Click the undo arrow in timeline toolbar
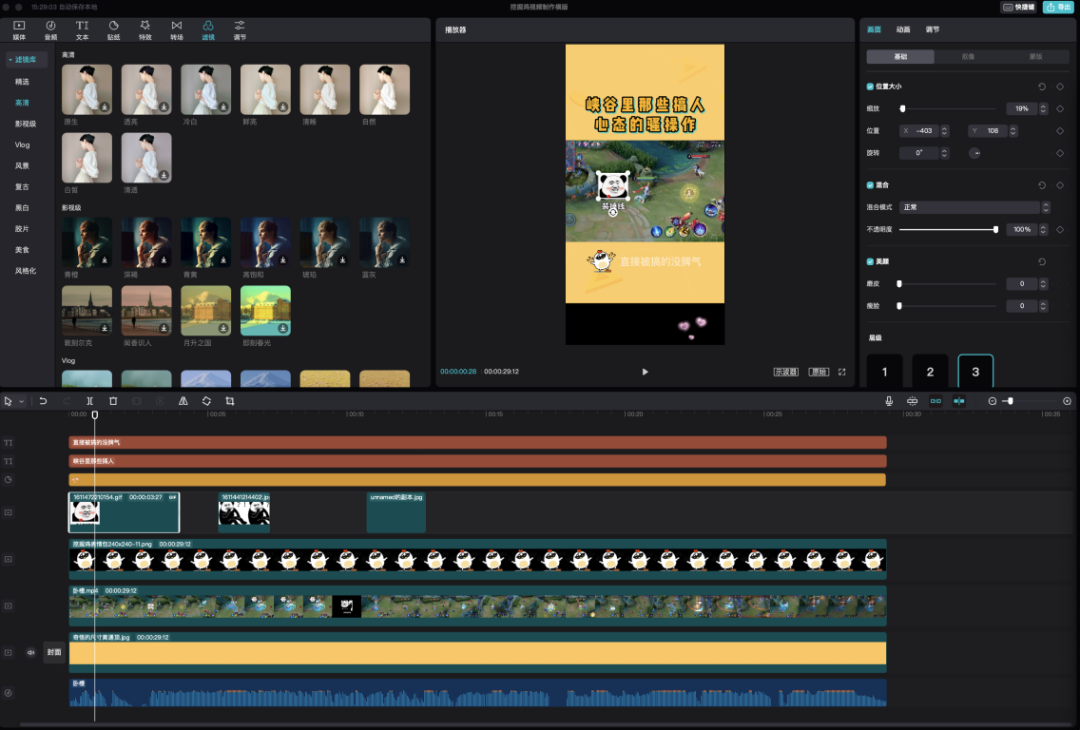 43,401
